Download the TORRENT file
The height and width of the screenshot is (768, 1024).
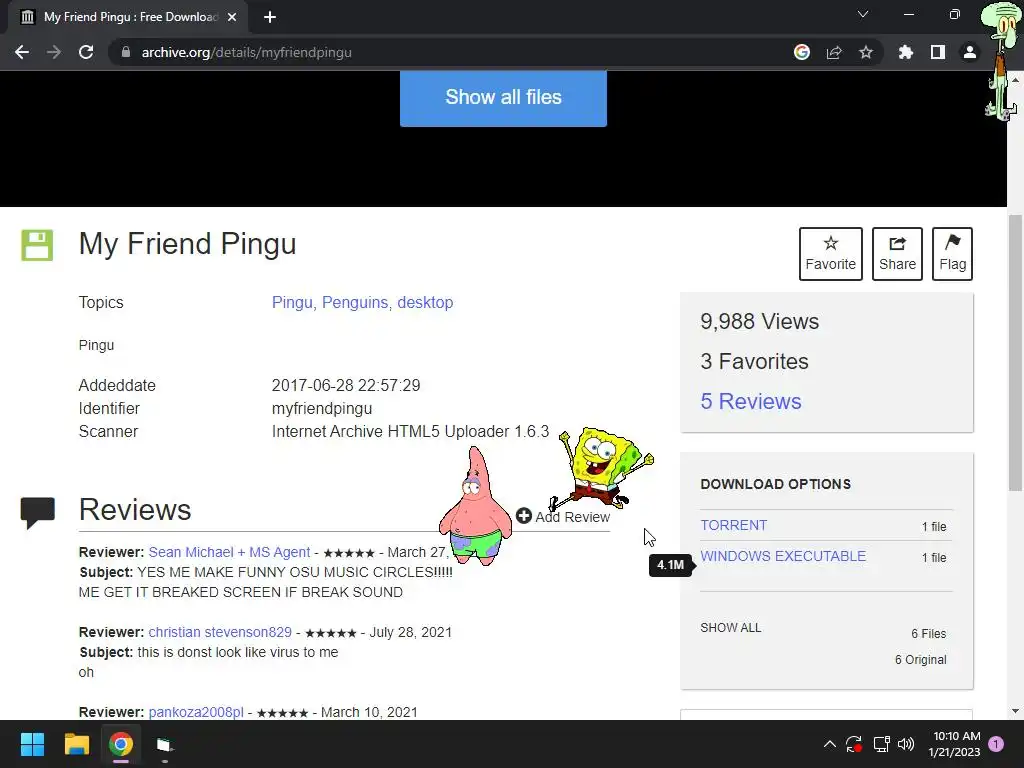pos(734,525)
